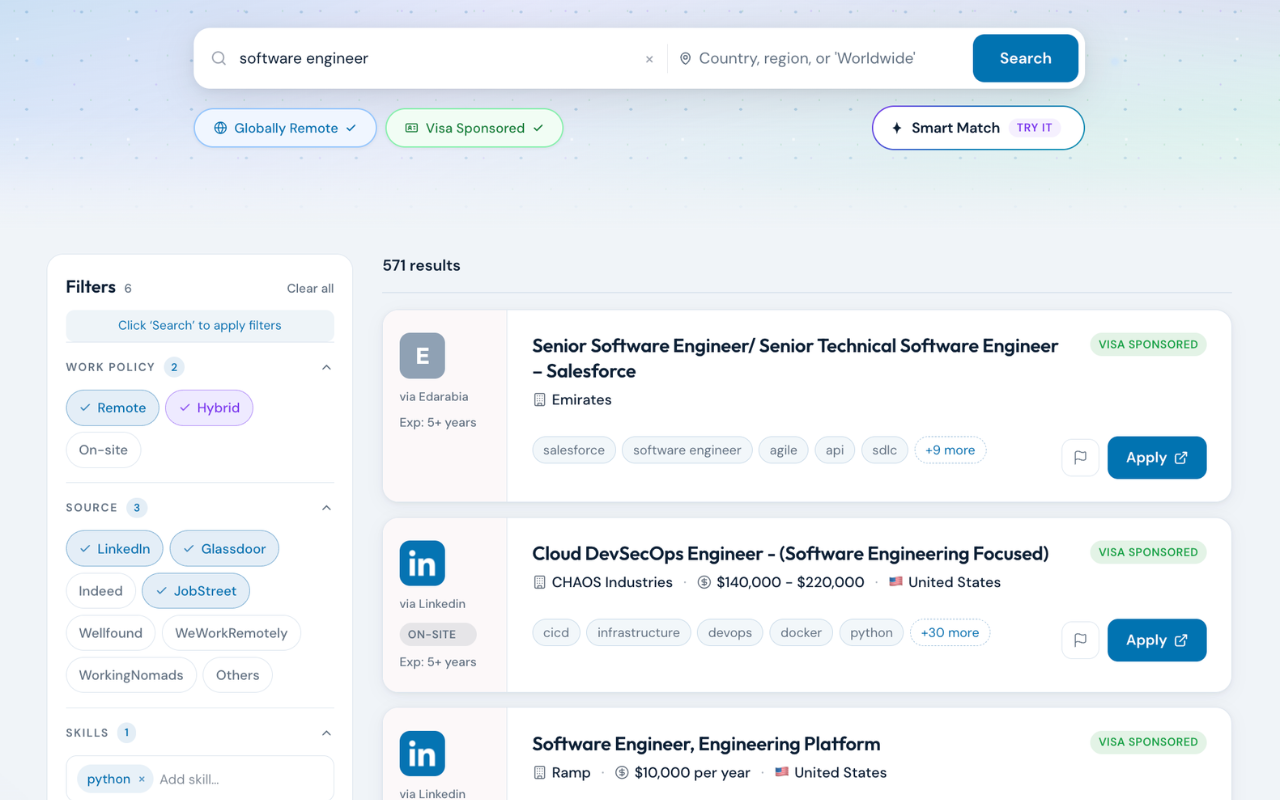Click the location pin icon

[x=685, y=58]
